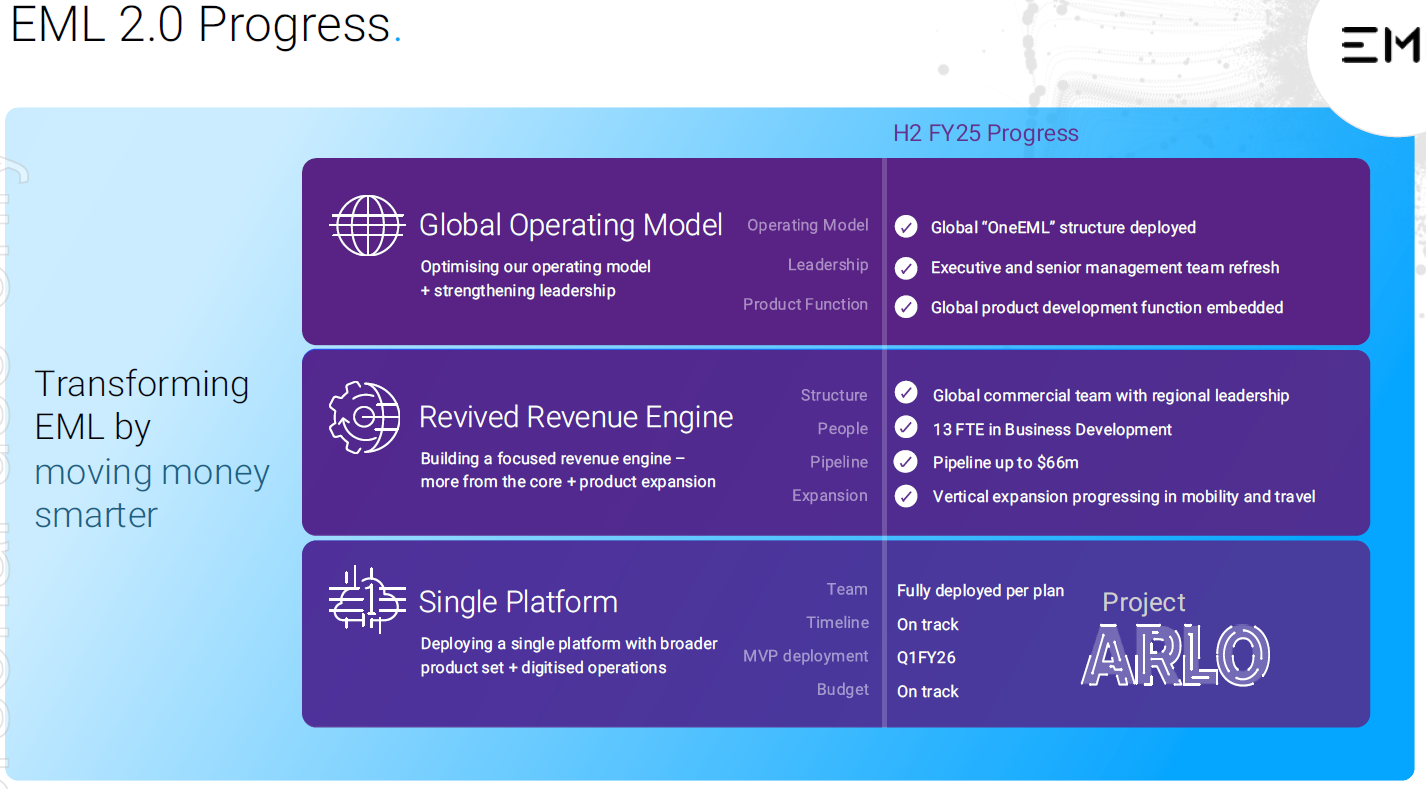1426x789 pixels.
Task: Click checkmark beside 13 FTE in Business Development
Action: pyautogui.click(x=906, y=429)
